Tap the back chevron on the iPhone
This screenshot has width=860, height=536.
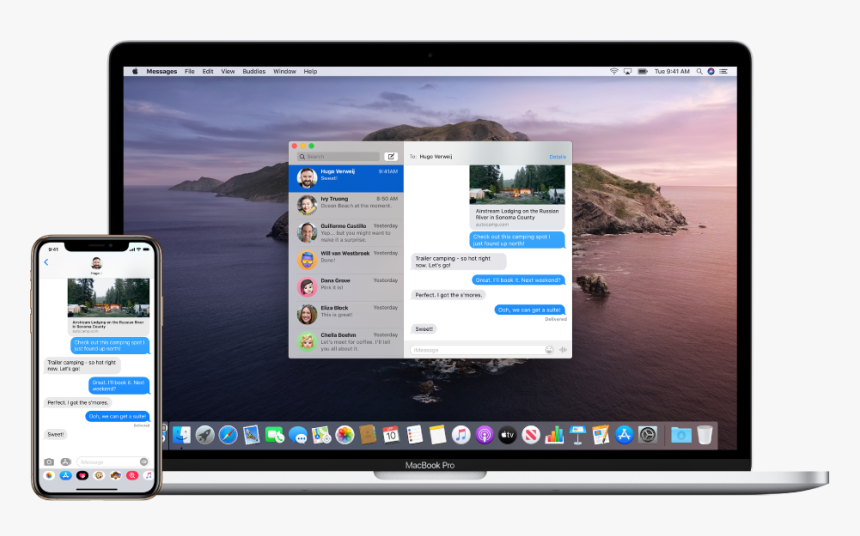pos(47,262)
